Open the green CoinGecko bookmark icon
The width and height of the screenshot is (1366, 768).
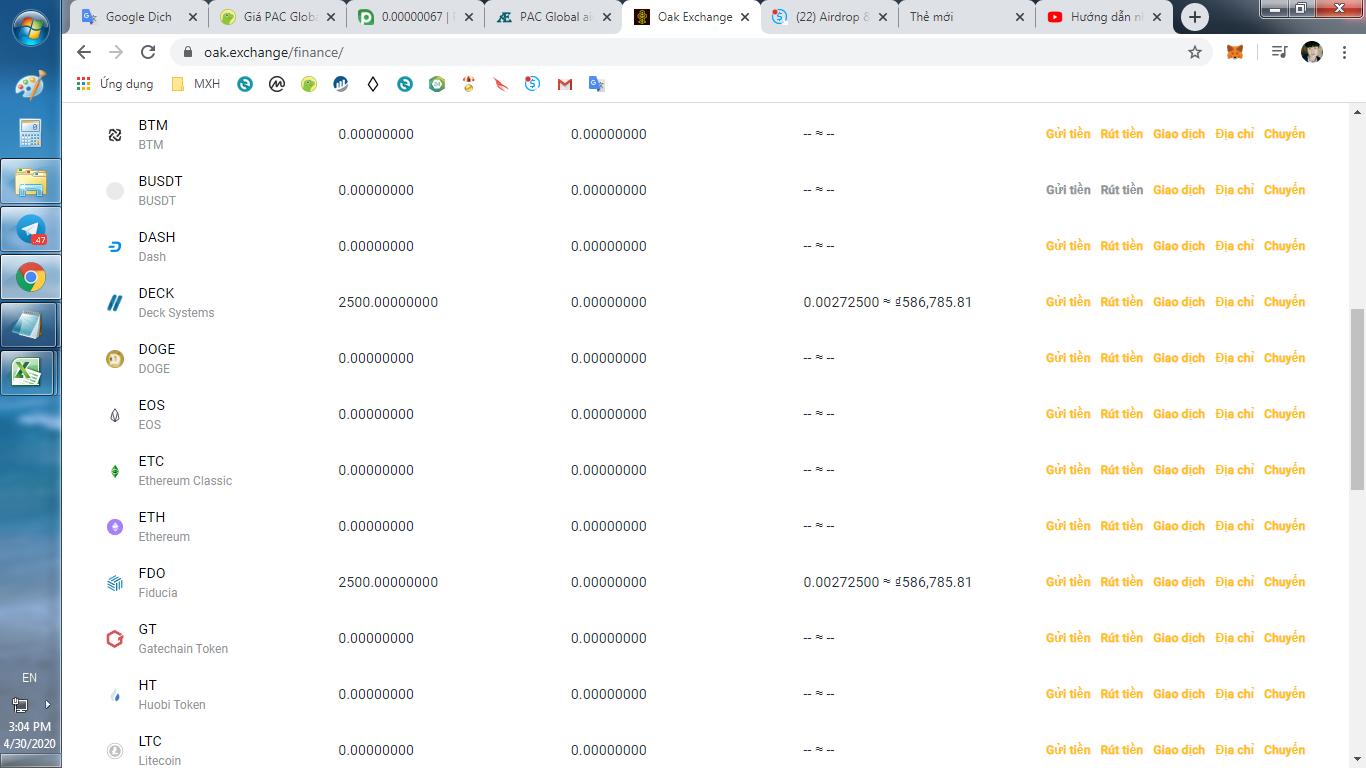click(309, 84)
